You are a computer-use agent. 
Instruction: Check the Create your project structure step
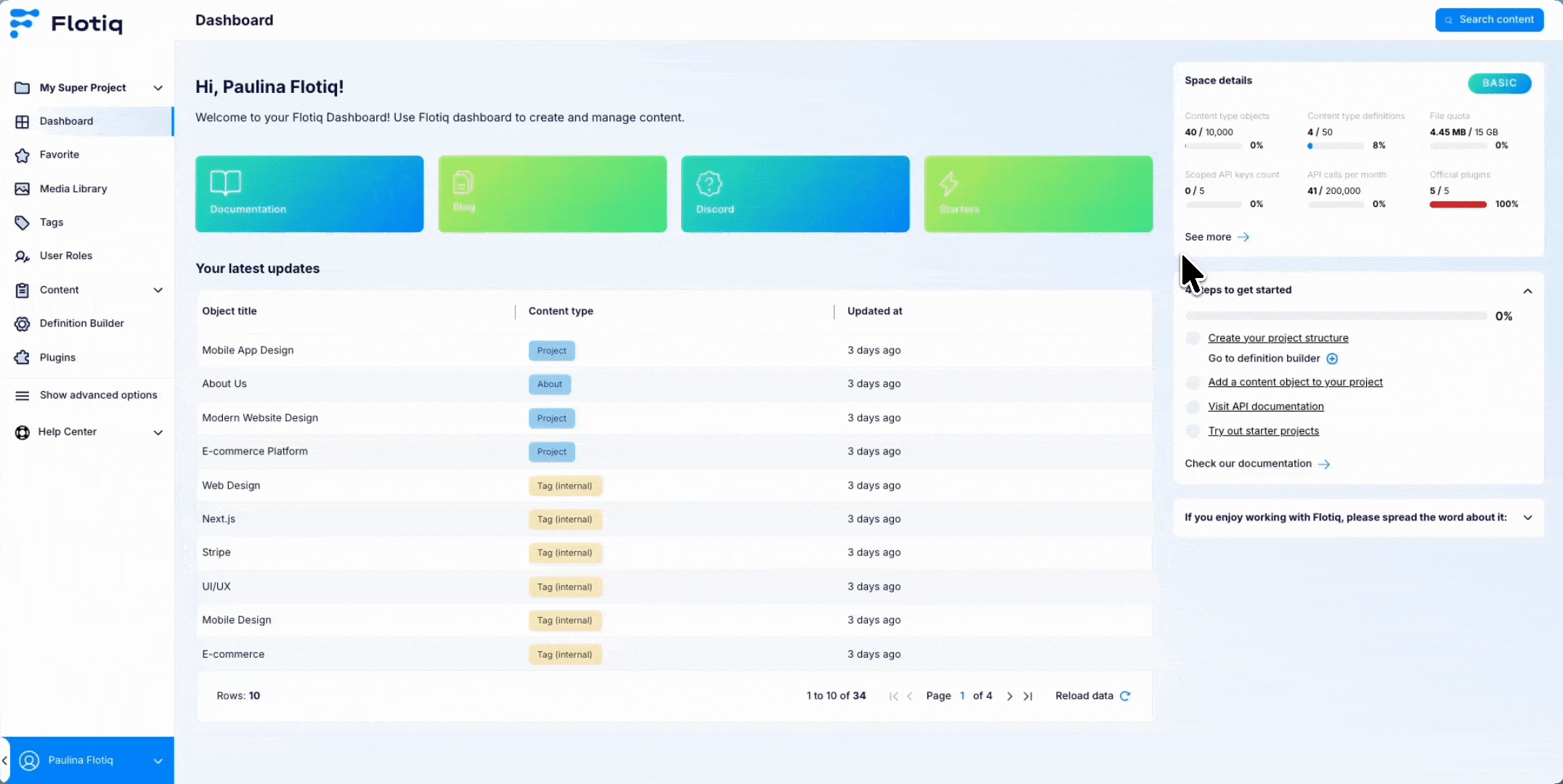pyautogui.click(x=1193, y=338)
